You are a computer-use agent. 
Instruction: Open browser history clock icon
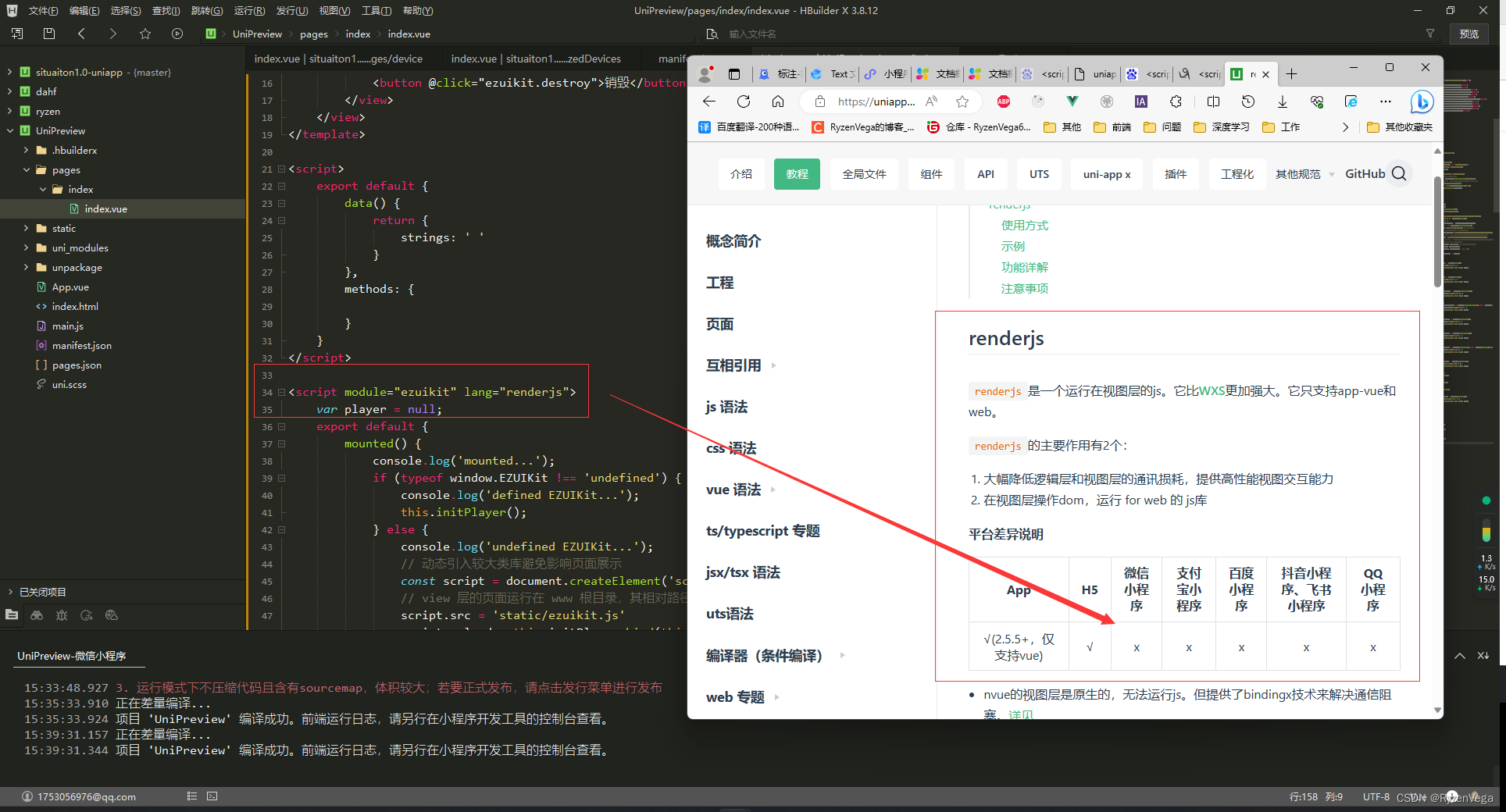tap(1248, 101)
